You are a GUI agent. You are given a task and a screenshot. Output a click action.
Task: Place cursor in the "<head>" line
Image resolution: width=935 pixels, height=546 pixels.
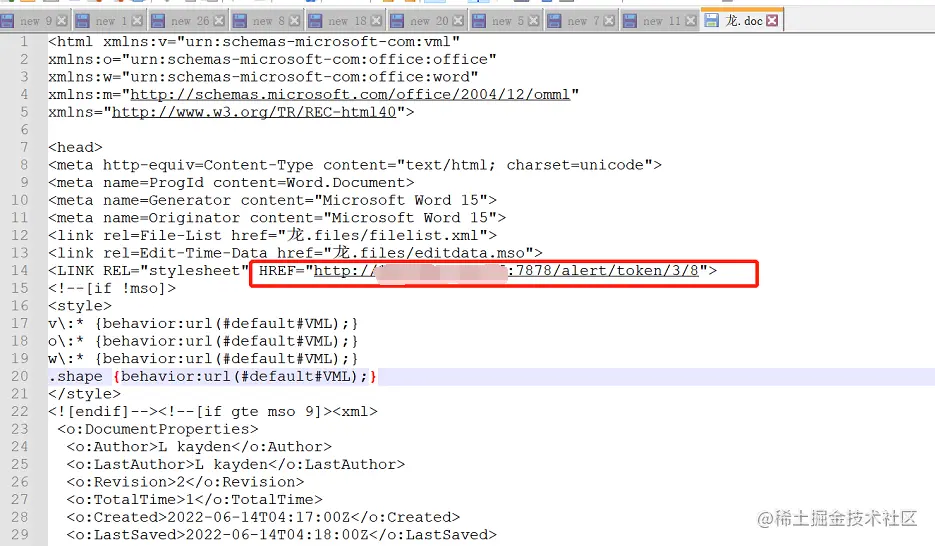coord(75,147)
